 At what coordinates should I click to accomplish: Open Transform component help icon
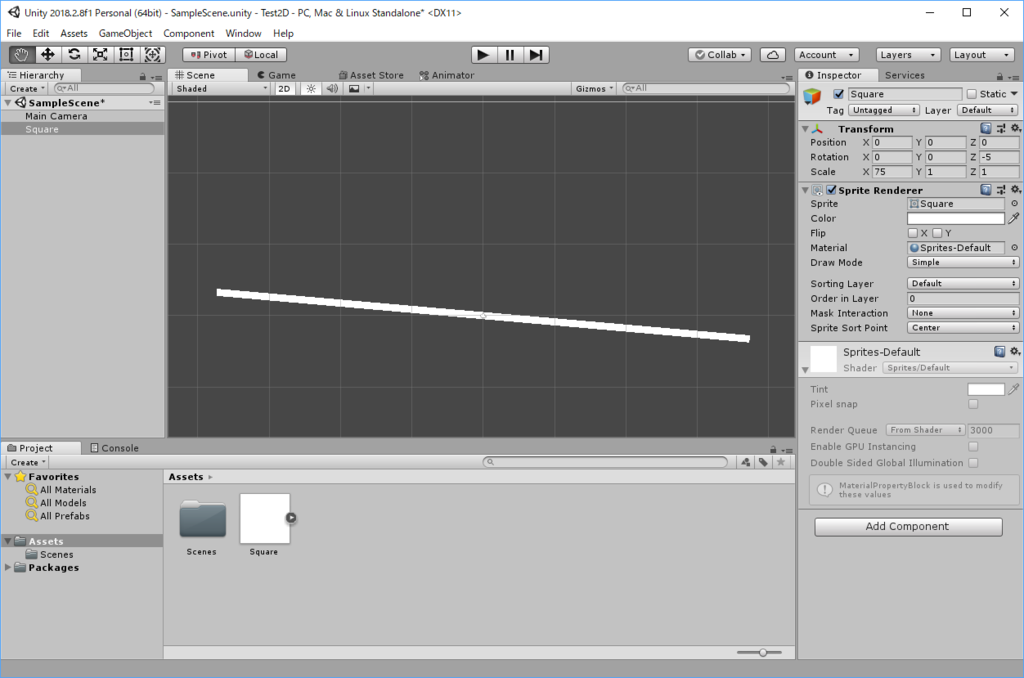click(x=986, y=129)
